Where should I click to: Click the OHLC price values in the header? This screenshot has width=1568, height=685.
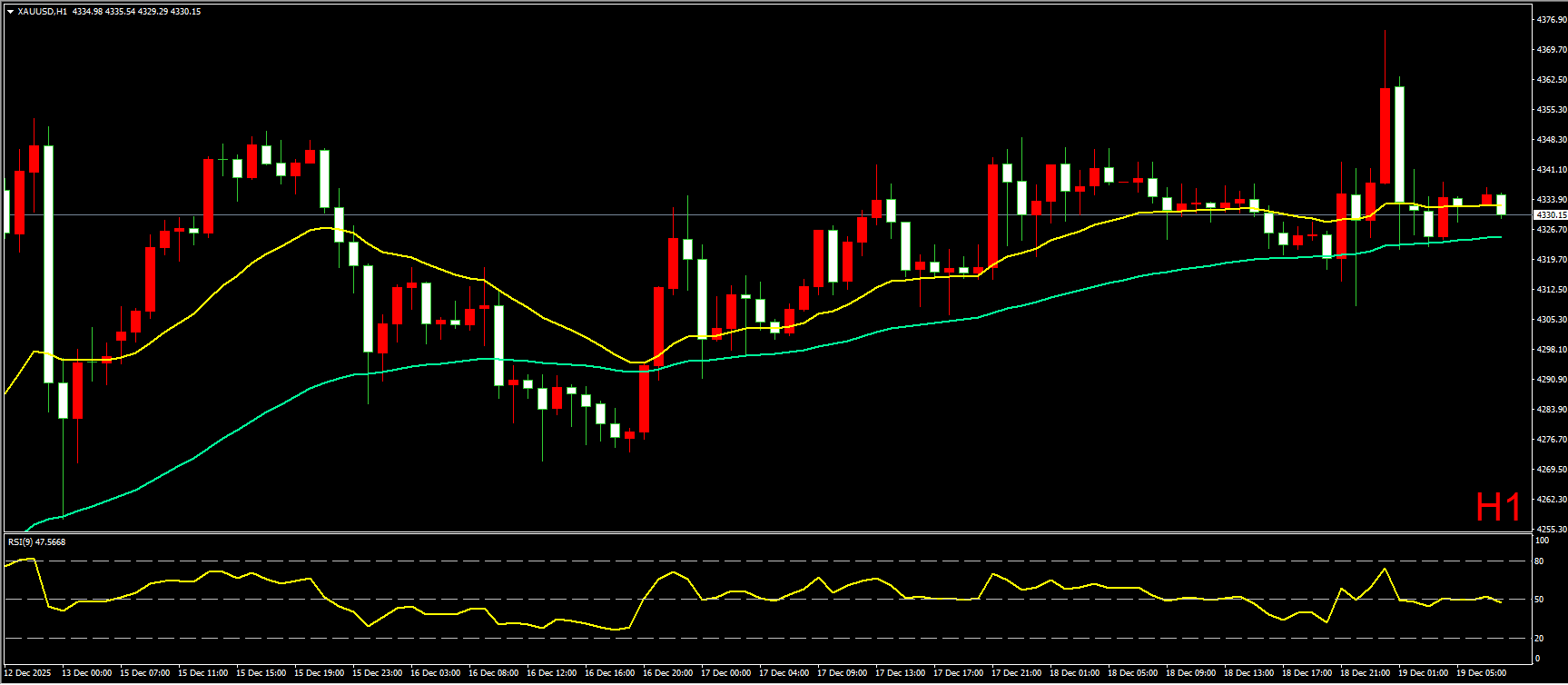pyautogui.click(x=136, y=12)
